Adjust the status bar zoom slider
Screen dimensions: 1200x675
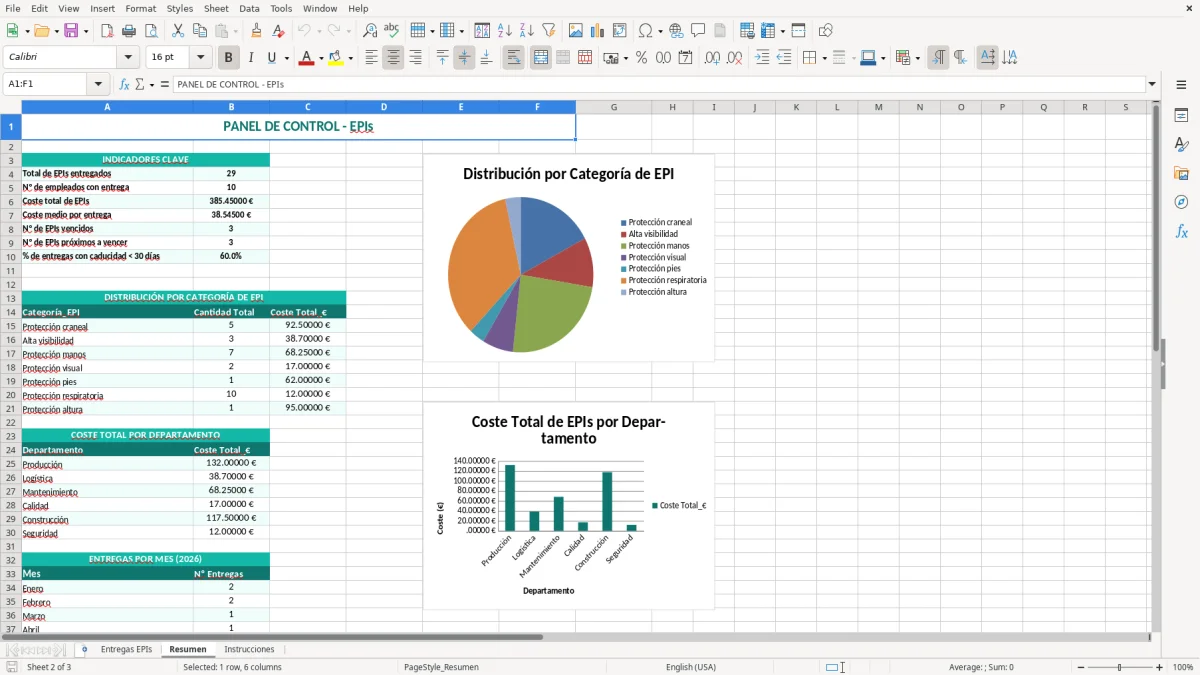click(x=1119, y=667)
